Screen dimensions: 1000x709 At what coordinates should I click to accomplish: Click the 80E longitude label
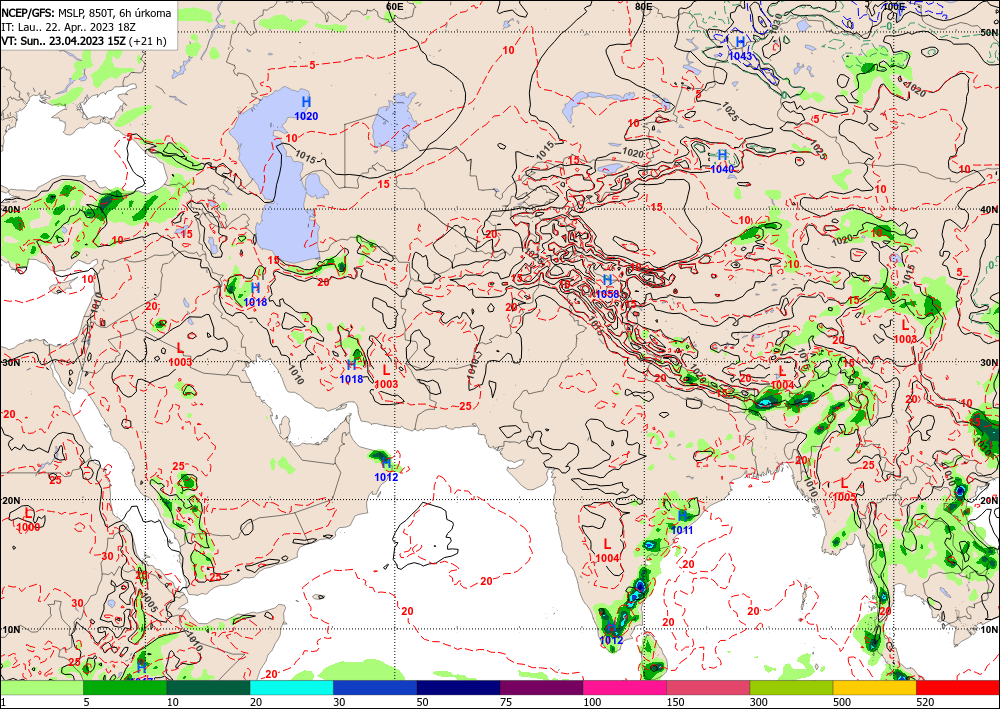[643, 6]
